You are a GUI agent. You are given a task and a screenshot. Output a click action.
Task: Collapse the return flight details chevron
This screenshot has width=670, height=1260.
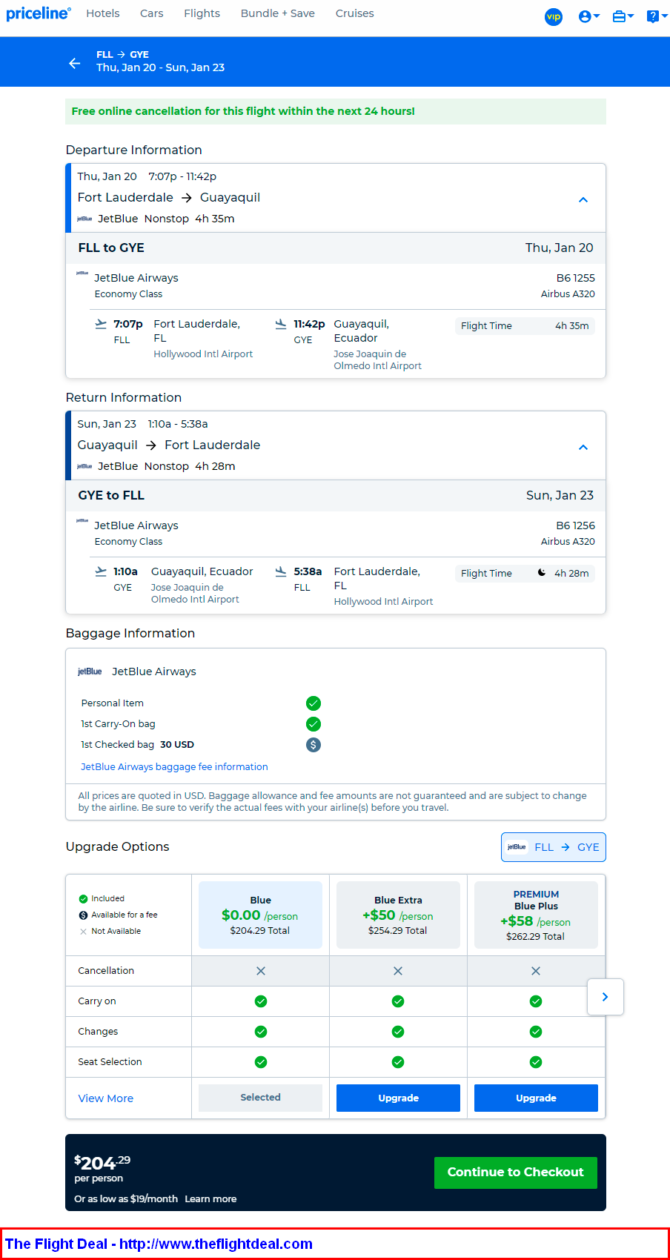click(x=583, y=447)
